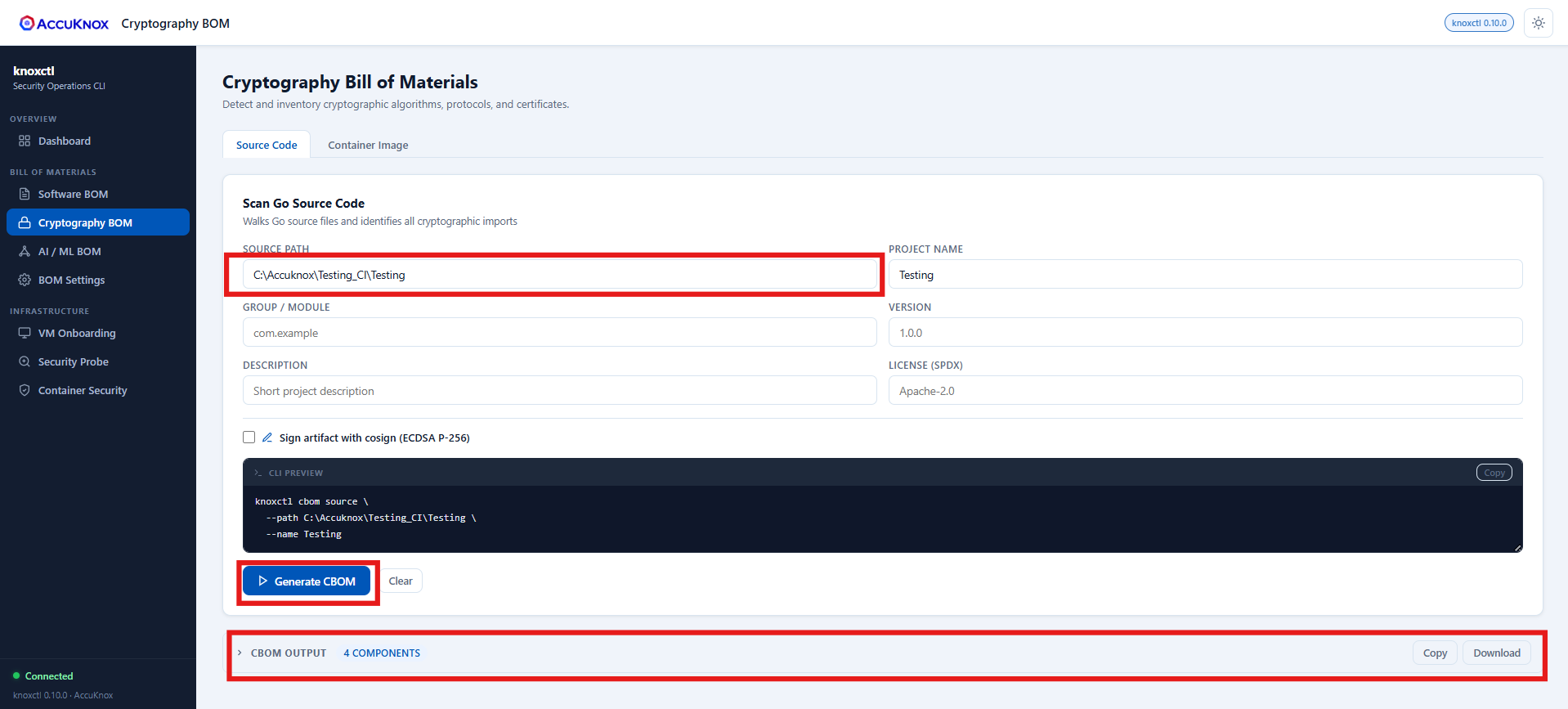
Task: Click the Description input field
Action: click(560, 391)
